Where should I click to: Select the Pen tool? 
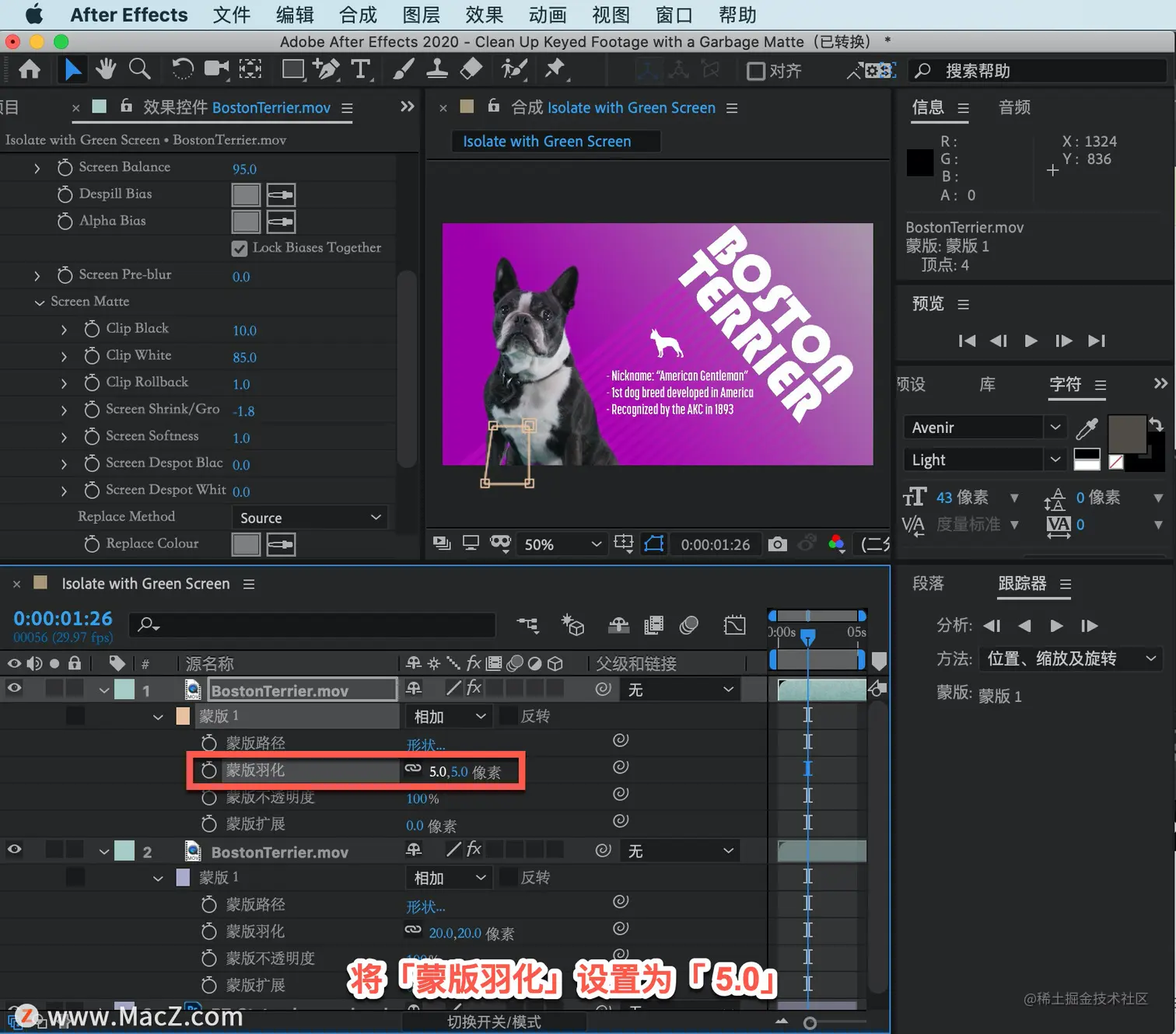pos(327,70)
